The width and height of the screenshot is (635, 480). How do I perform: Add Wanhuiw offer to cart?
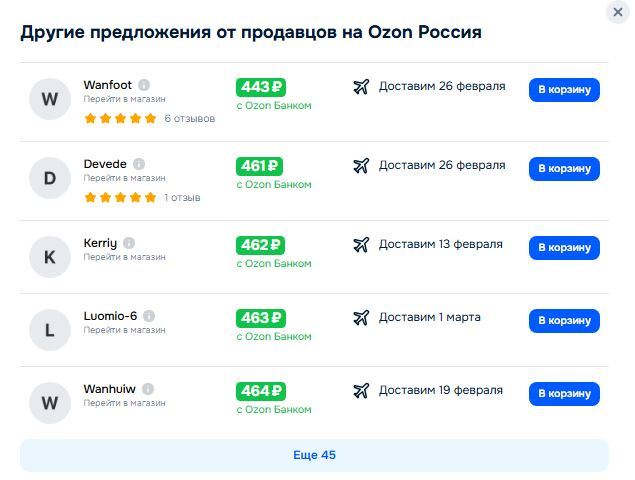[x=564, y=394]
